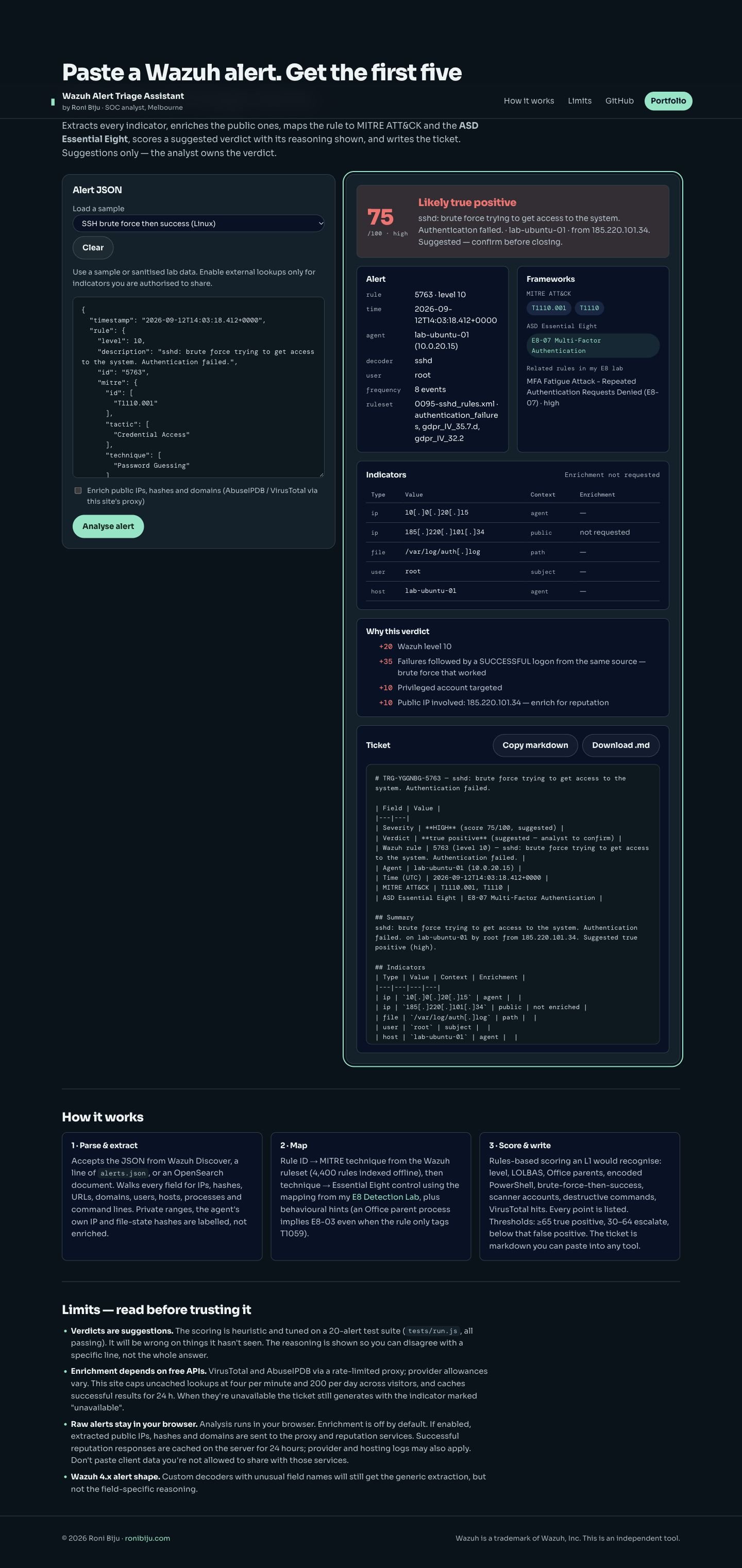Click the 'not requested' enrichment cell
Screen dimensions: 742x1568
(604, 533)
